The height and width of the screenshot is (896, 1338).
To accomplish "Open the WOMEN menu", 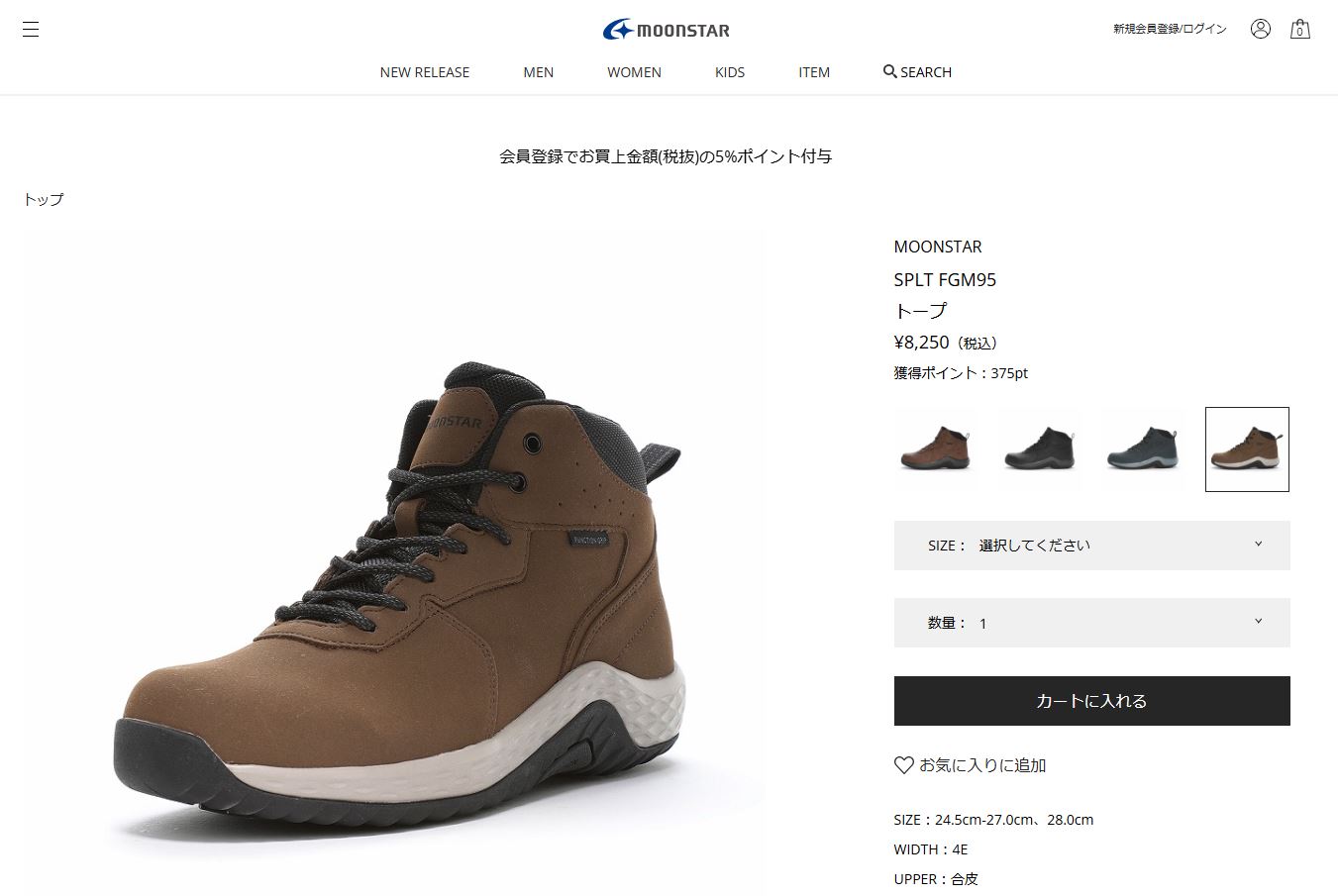I will [x=634, y=72].
